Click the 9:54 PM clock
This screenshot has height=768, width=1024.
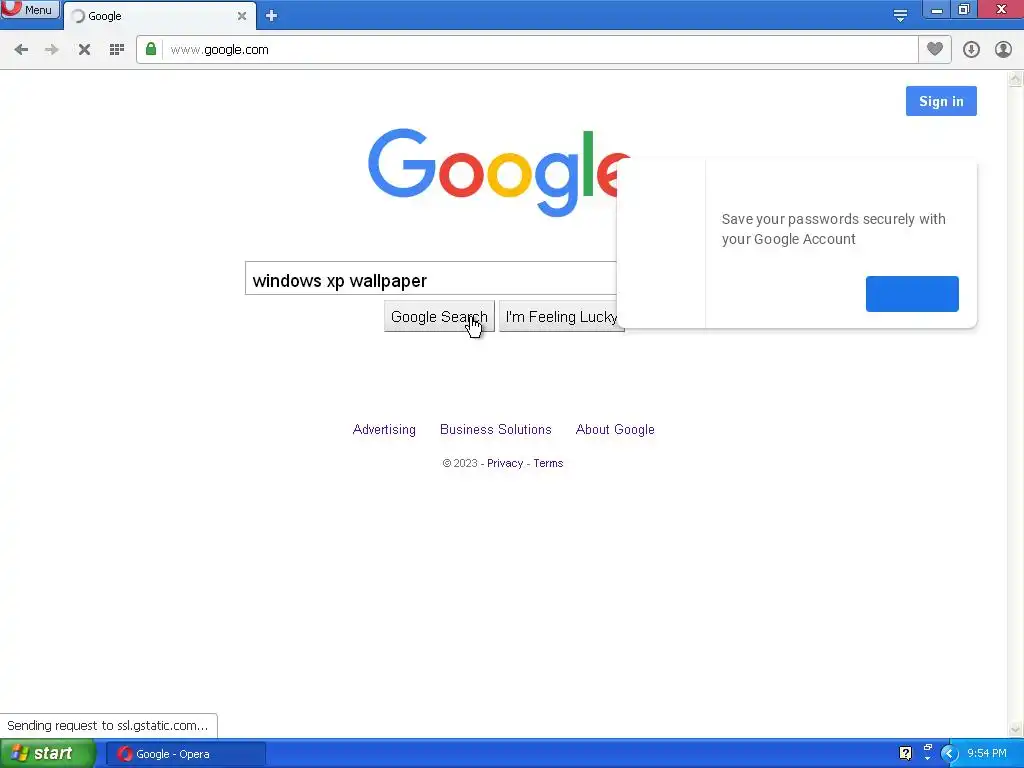pyautogui.click(x=987, y=754)
